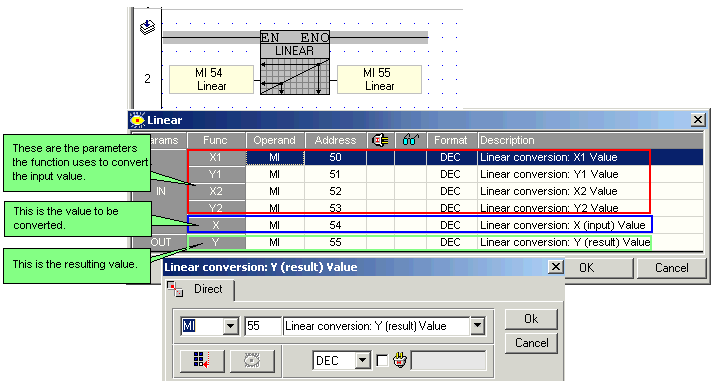Click the MI 54 Linear input operand box
The height and width of the screenshot is (384, 715).
click(x=211, y=79)
